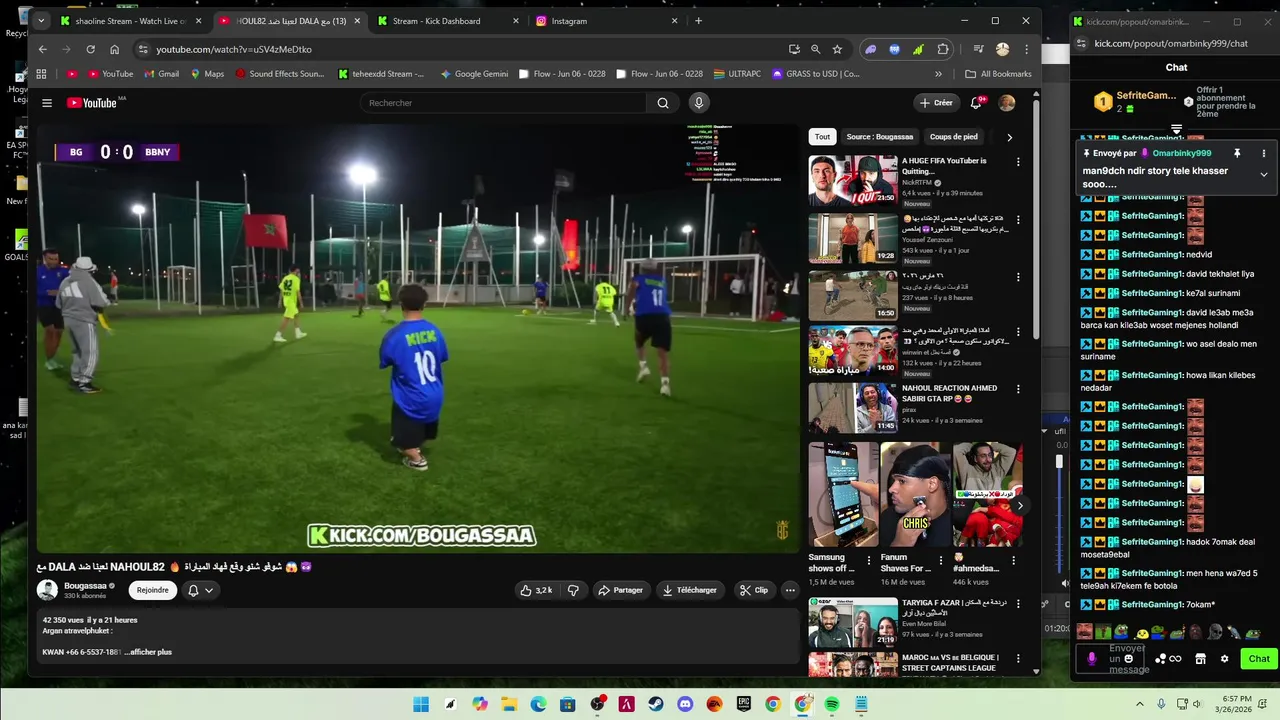Open YouTube guide hamburger menu
The image size is (1280, 720).
point(47,103)
